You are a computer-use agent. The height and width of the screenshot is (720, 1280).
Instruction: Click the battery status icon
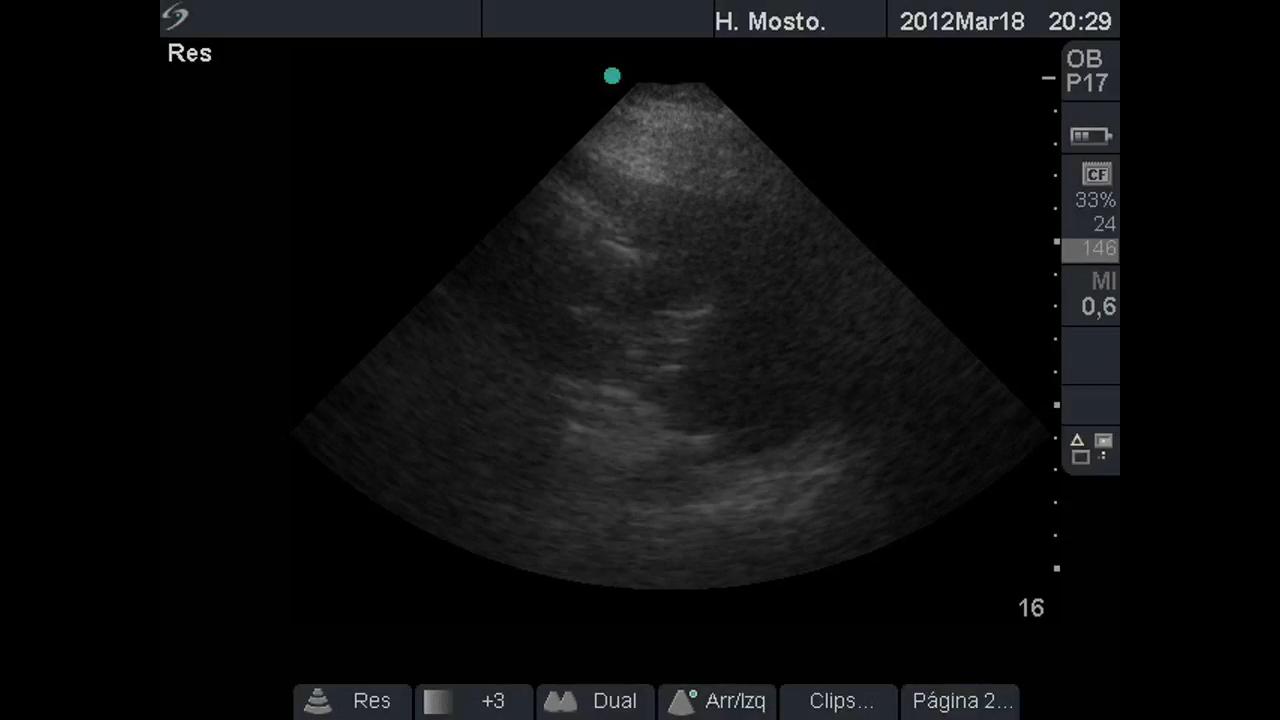pos(1090,136)
